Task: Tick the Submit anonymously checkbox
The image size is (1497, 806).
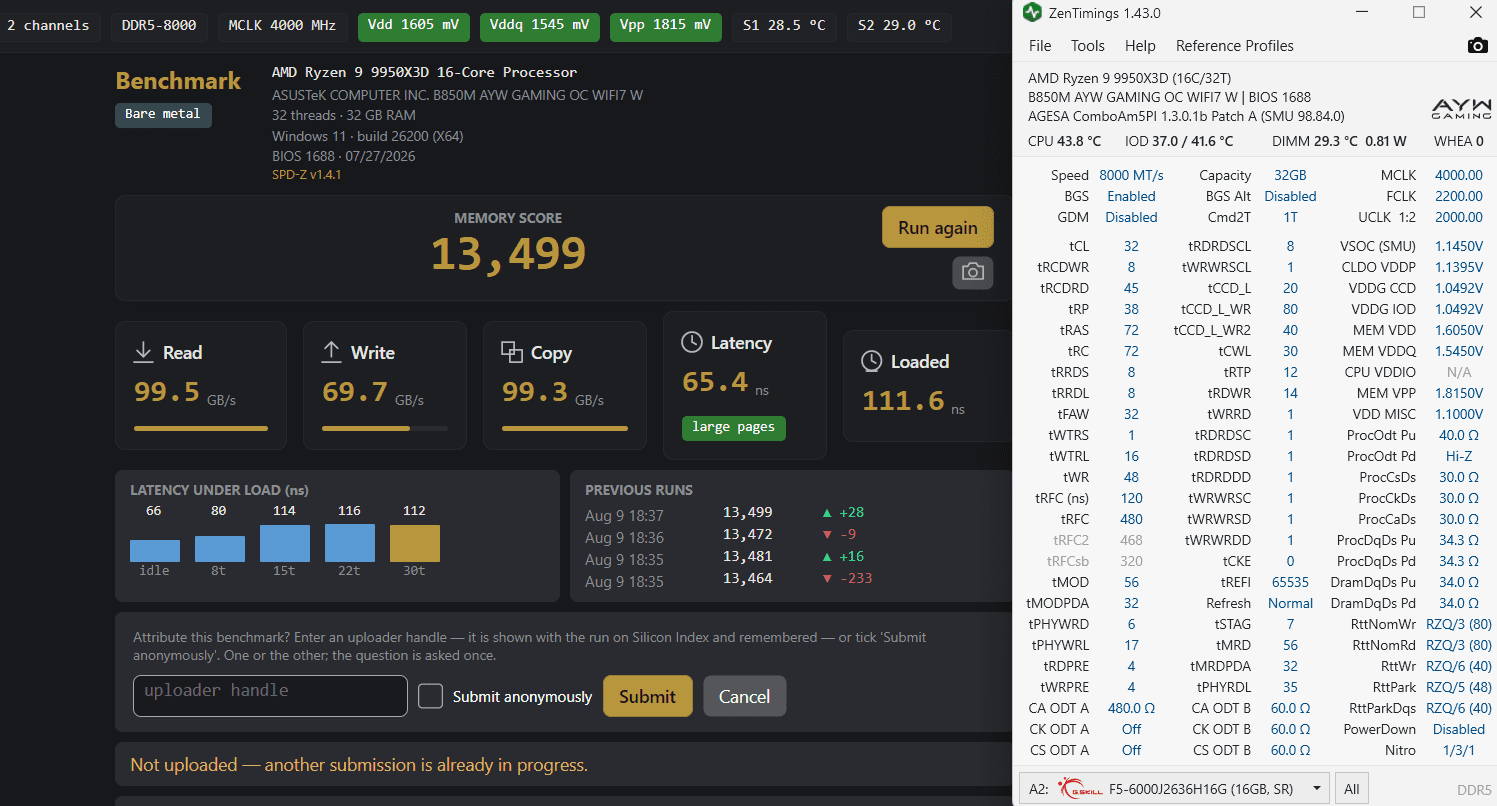Action: [x=430, y=696]
